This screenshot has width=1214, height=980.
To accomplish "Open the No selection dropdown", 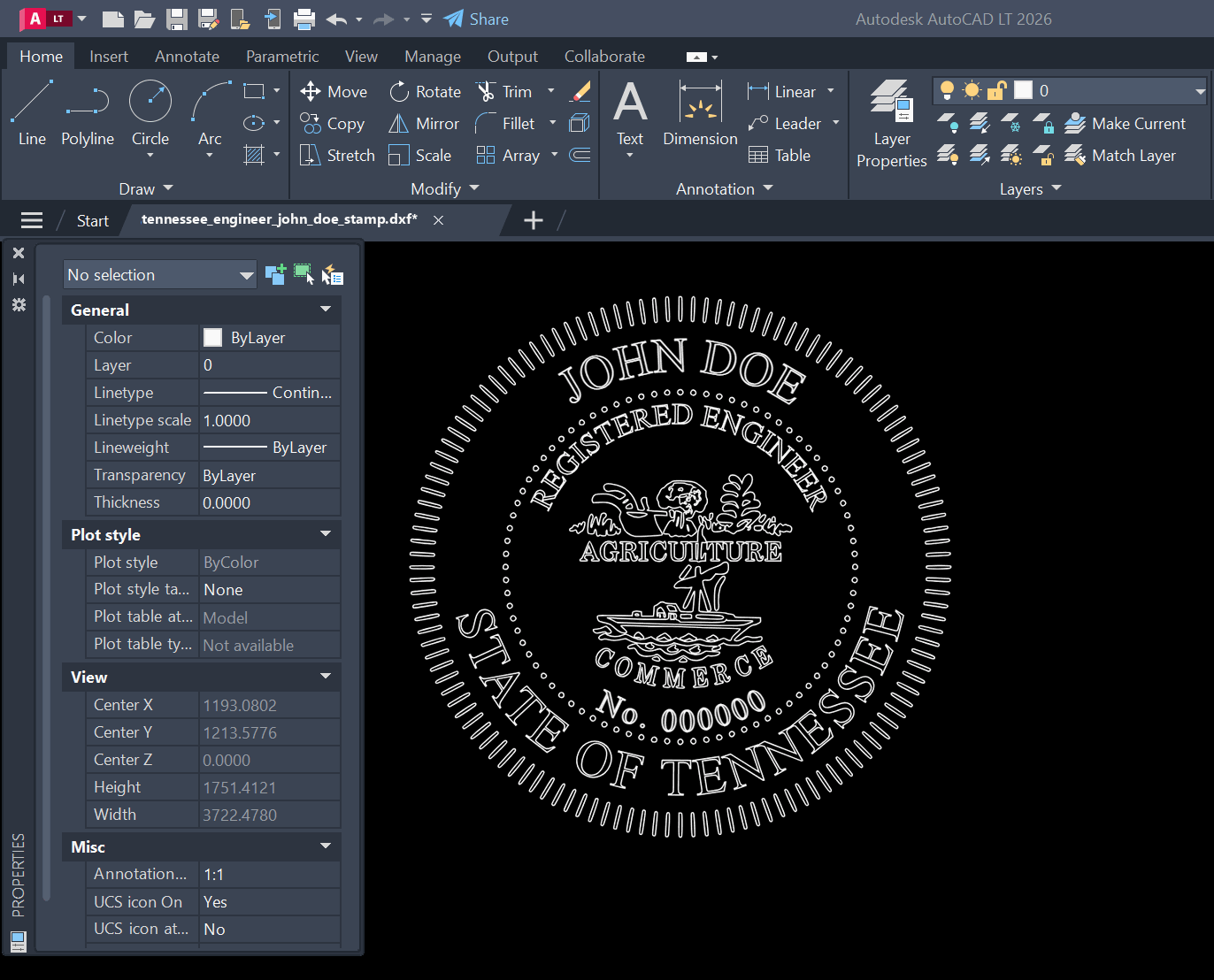I will point(160,274).
